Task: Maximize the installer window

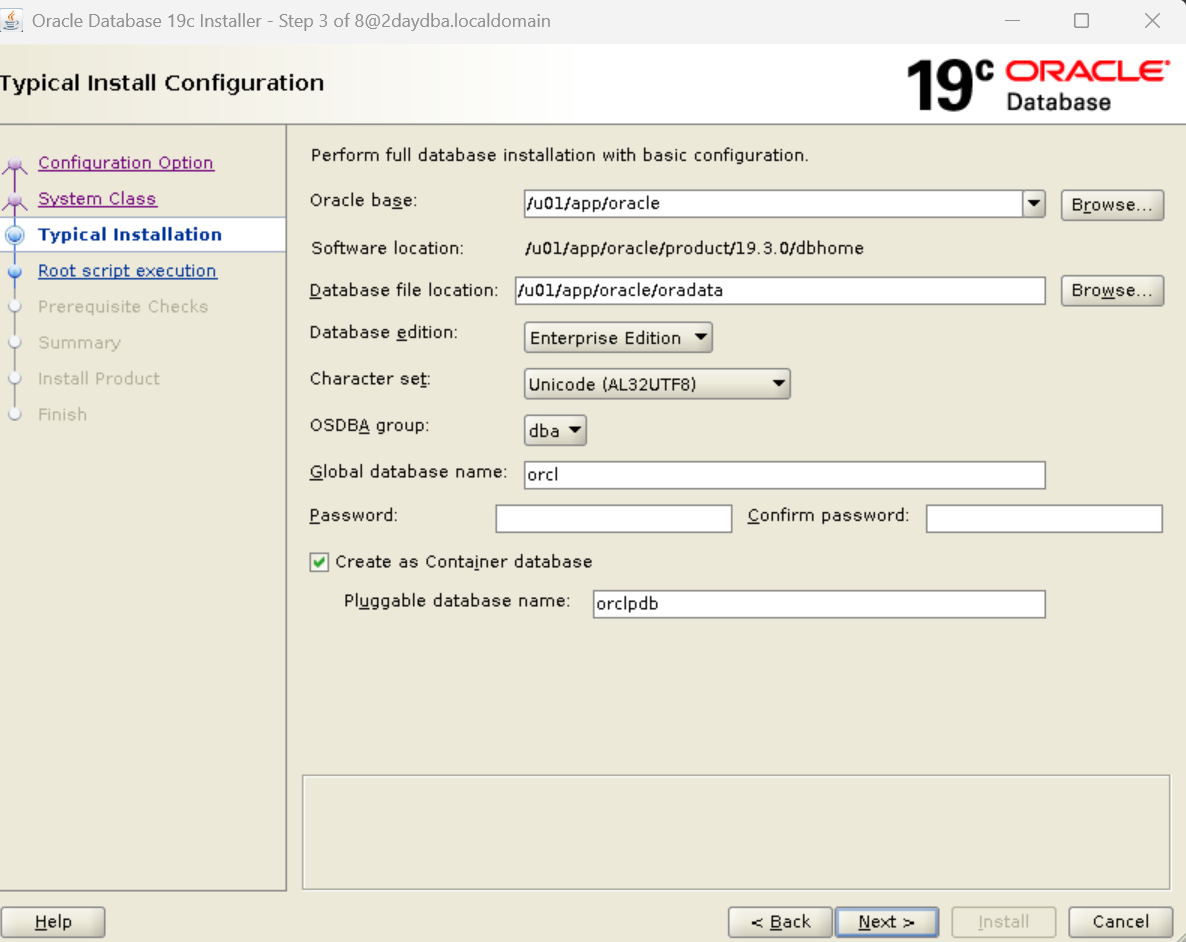Action: [1082, 20]
